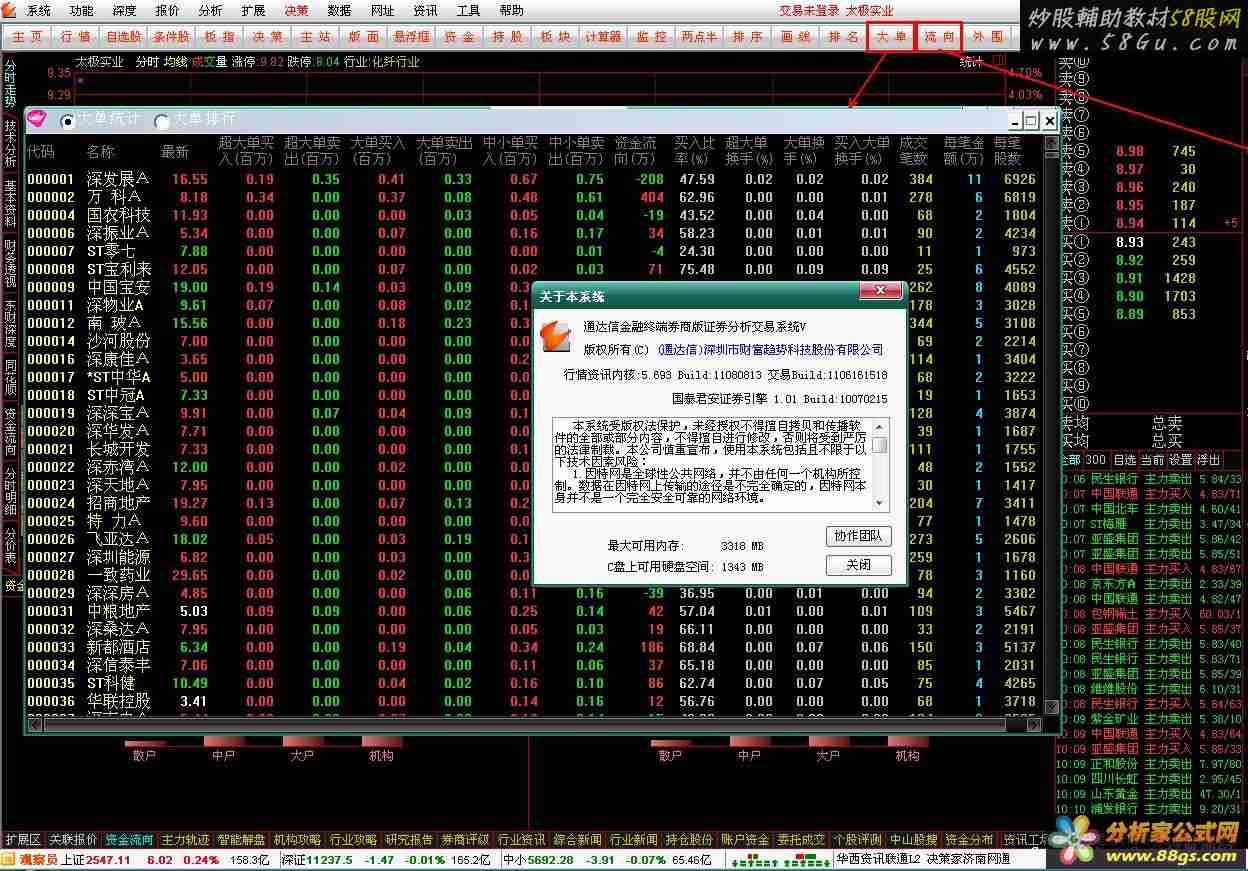Open 持股 from the toolbar
1248x871 pixels.
tap(507, 36)
